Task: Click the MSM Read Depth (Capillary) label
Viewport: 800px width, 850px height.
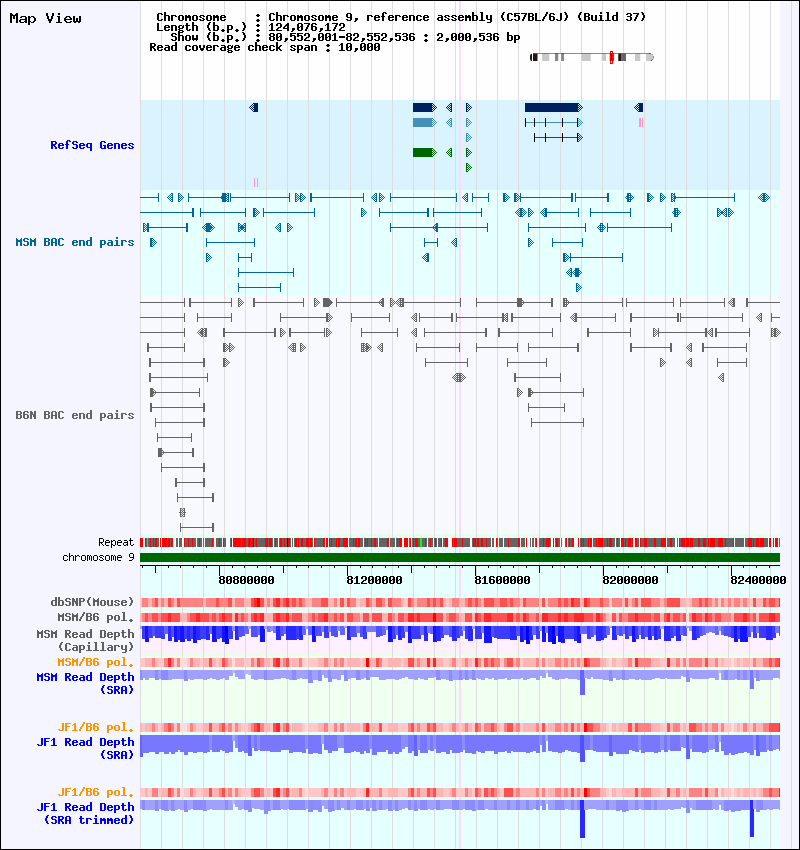Action: [x=85, y=640]
